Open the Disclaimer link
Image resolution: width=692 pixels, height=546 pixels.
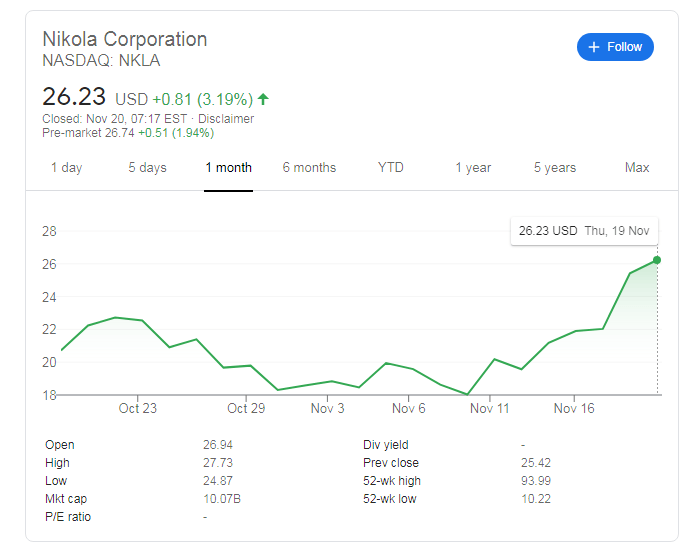pyautogui.click(x=226, y=119)
